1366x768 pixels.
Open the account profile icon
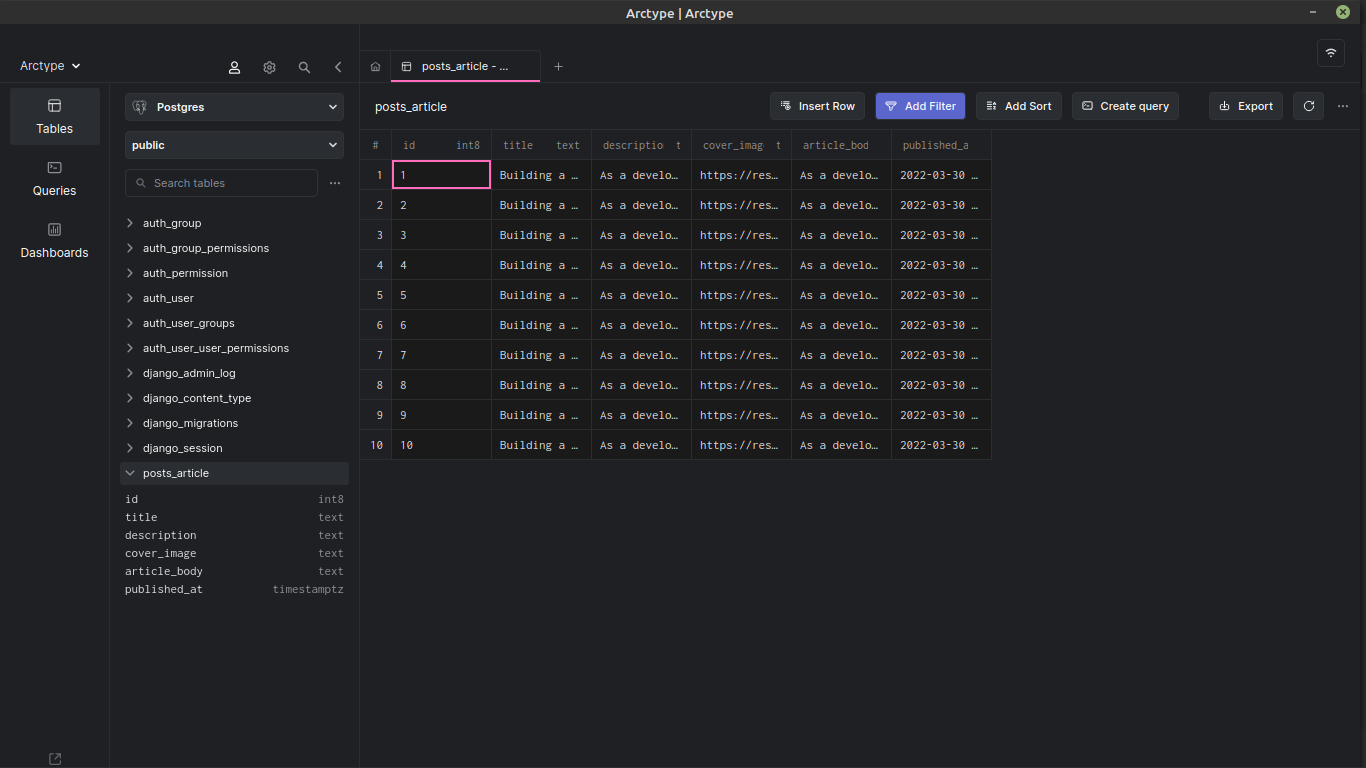pos(234,67)
